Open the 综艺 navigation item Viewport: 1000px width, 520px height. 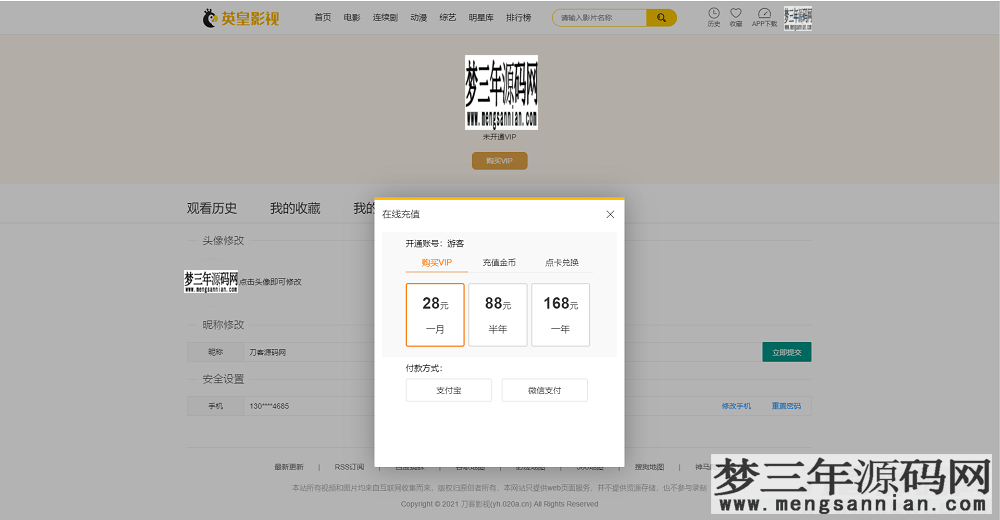pos(448,18)
